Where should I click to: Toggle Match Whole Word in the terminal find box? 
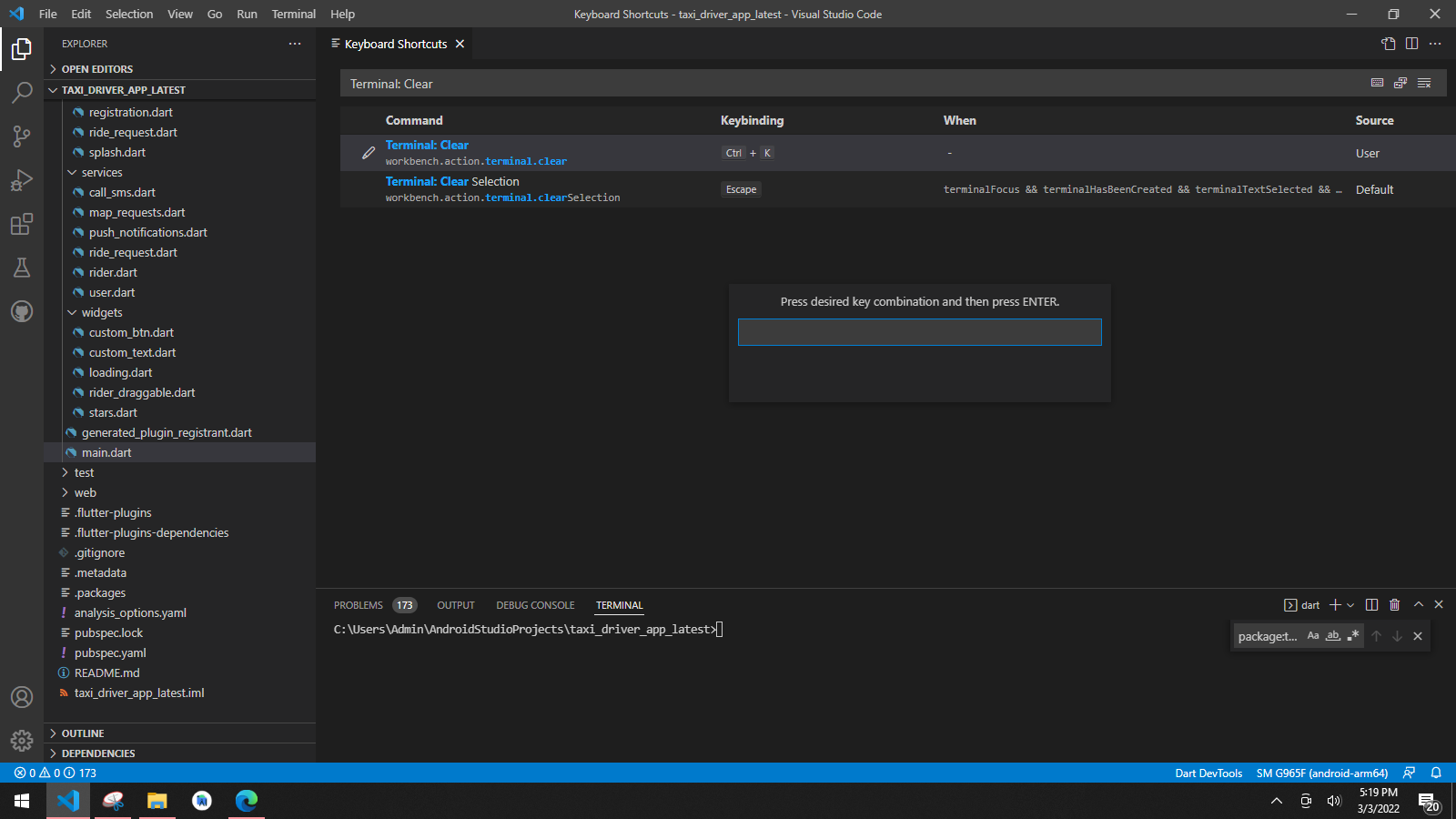point(1333,636)
